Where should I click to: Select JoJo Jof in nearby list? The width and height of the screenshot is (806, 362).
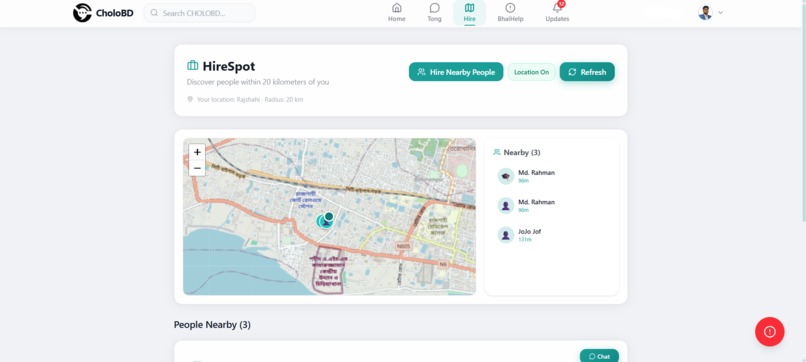(551, 235)
